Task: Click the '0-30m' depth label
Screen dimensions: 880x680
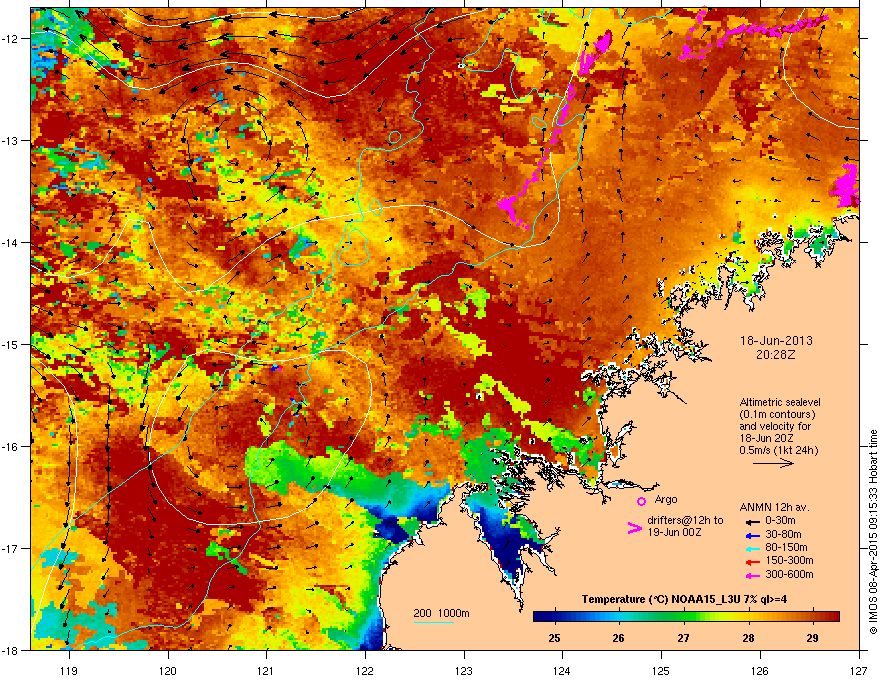Action: pos(780,521)
